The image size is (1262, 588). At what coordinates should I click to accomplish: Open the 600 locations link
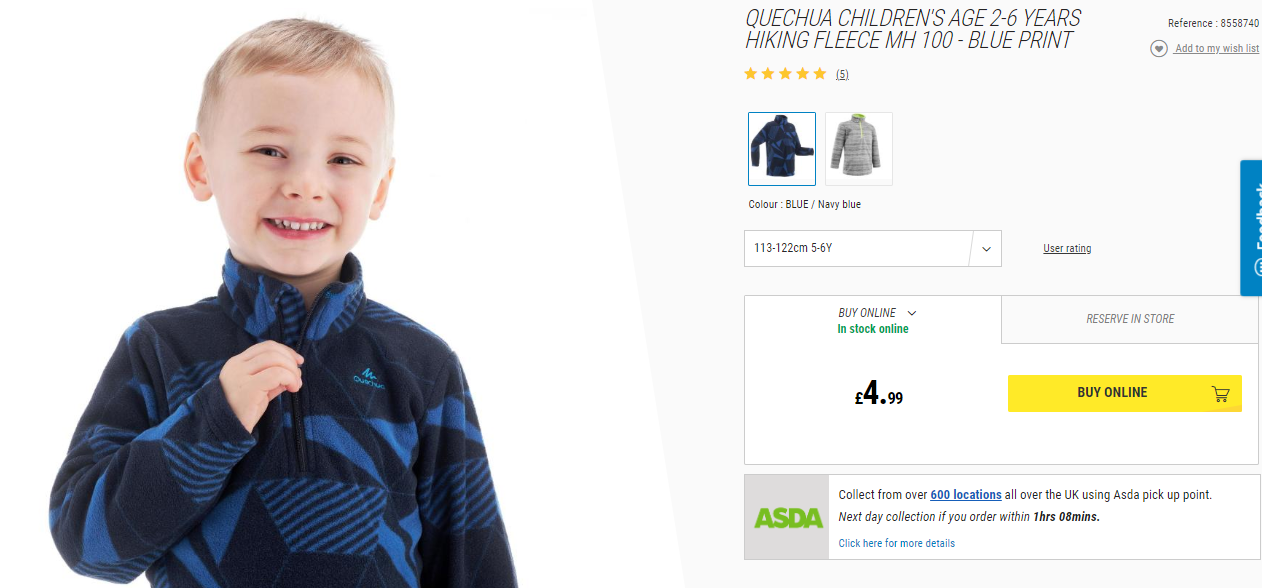(966, 495)
